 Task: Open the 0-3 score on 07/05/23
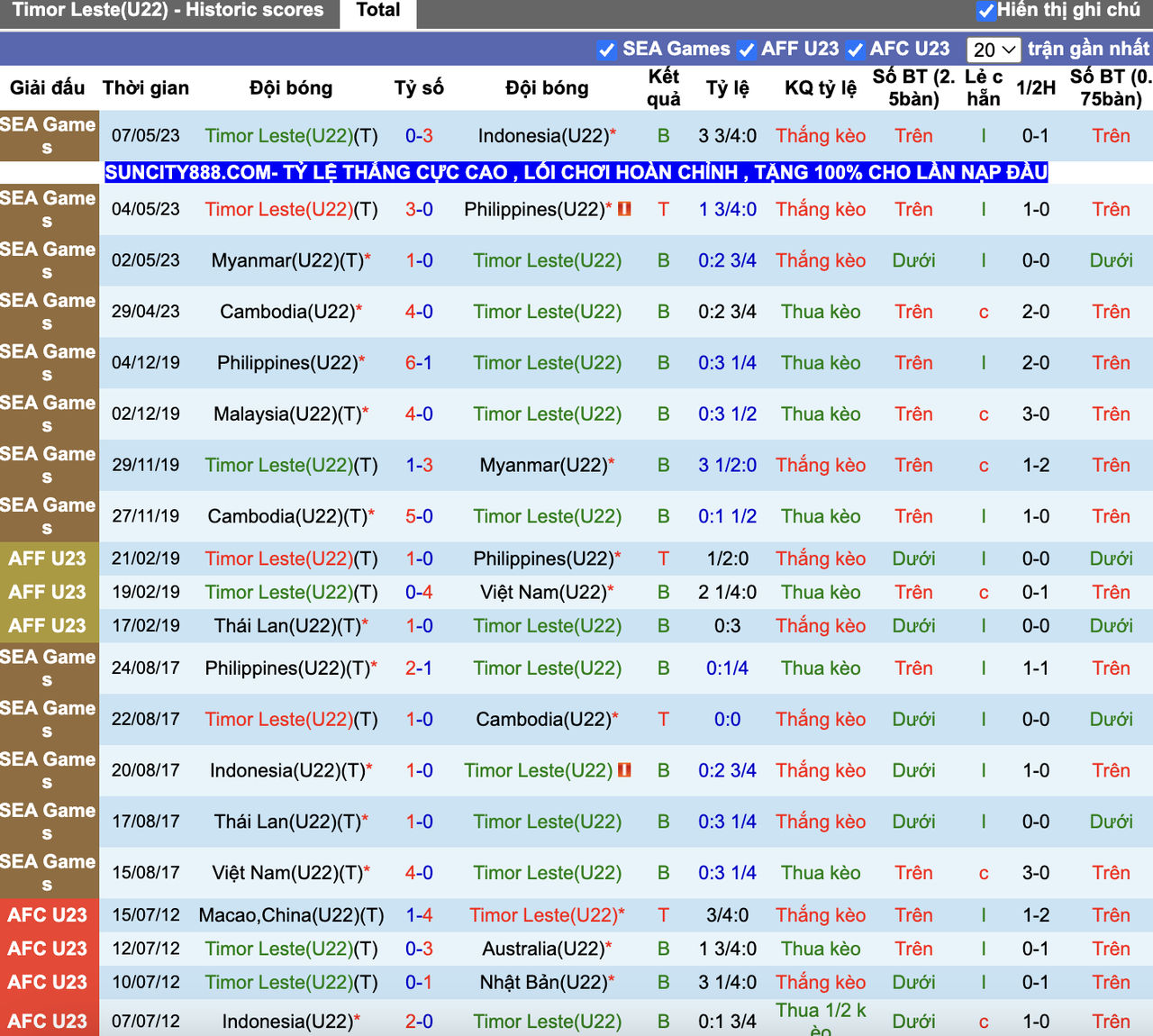coord(419,136)
